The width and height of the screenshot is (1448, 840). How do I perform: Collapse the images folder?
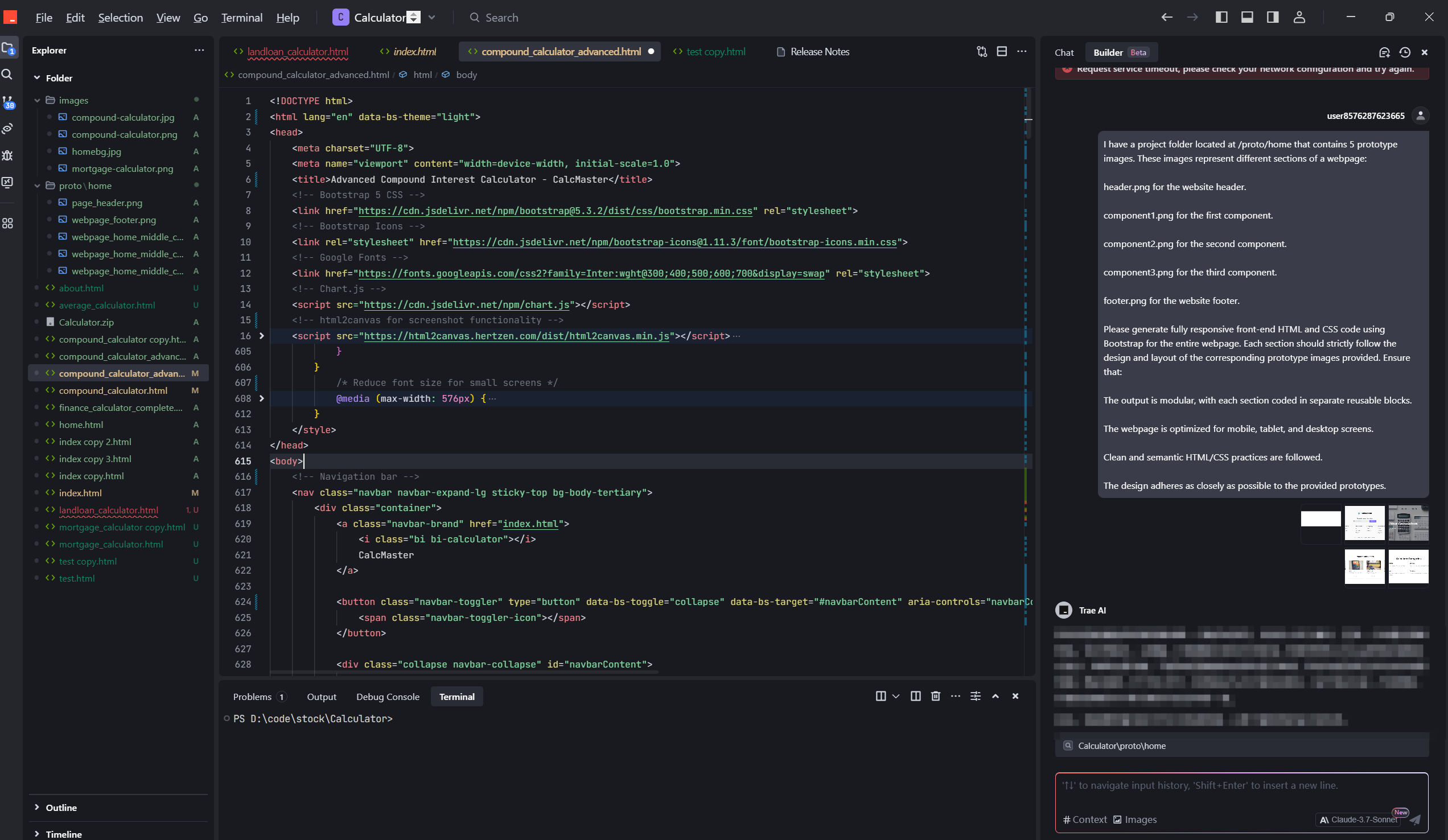(x=38, y=100)
